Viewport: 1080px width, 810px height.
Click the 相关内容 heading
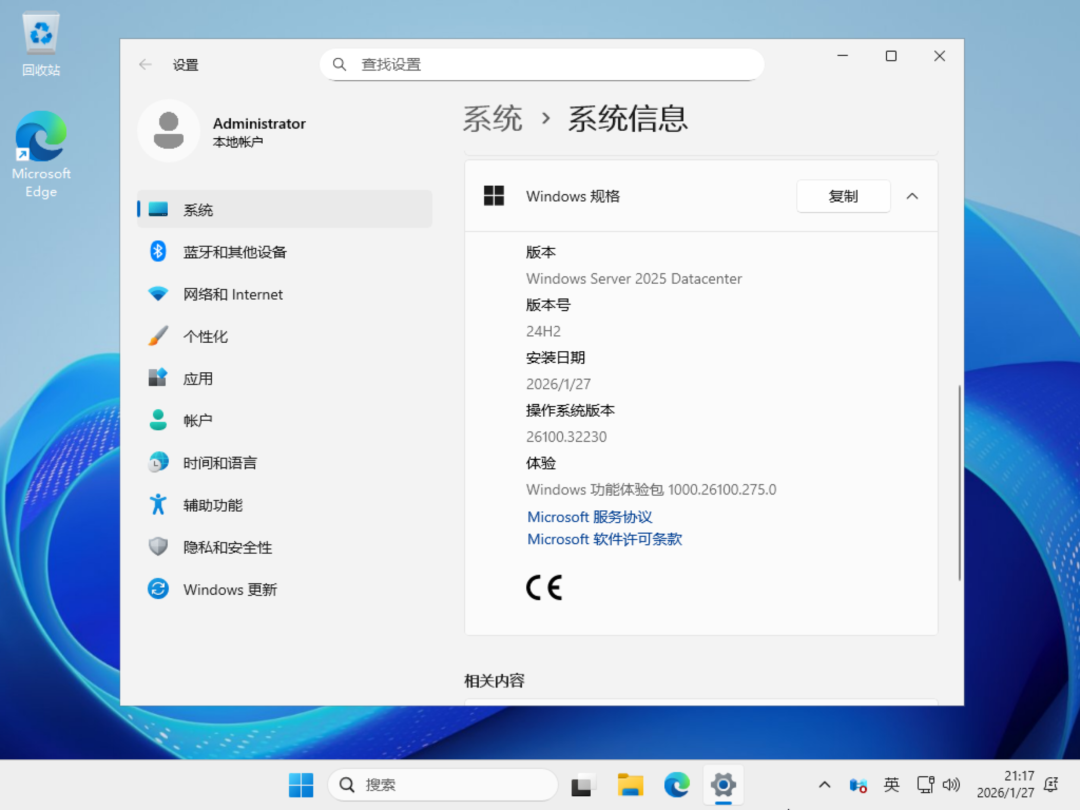pos(495,681)
